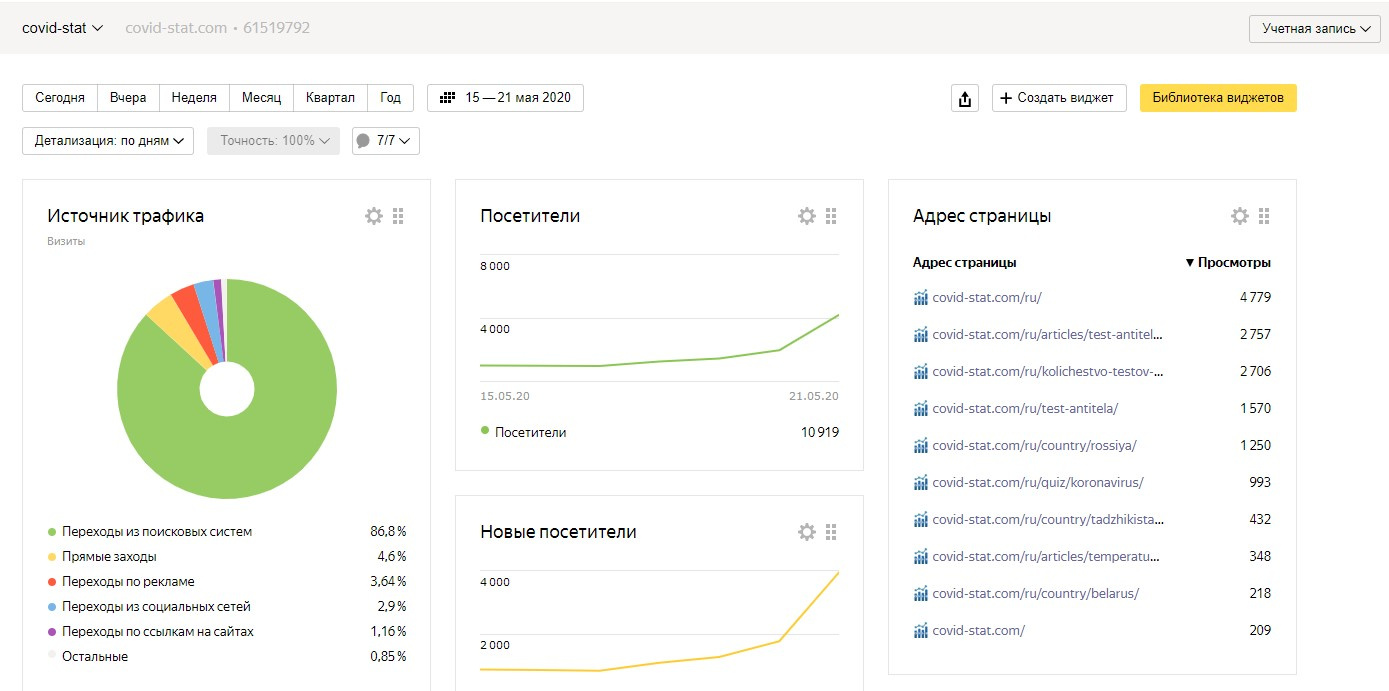Toggle Переходы по рекламе legend item
The width and height of the screenshot is (1389, 691).
coord(127,582)
